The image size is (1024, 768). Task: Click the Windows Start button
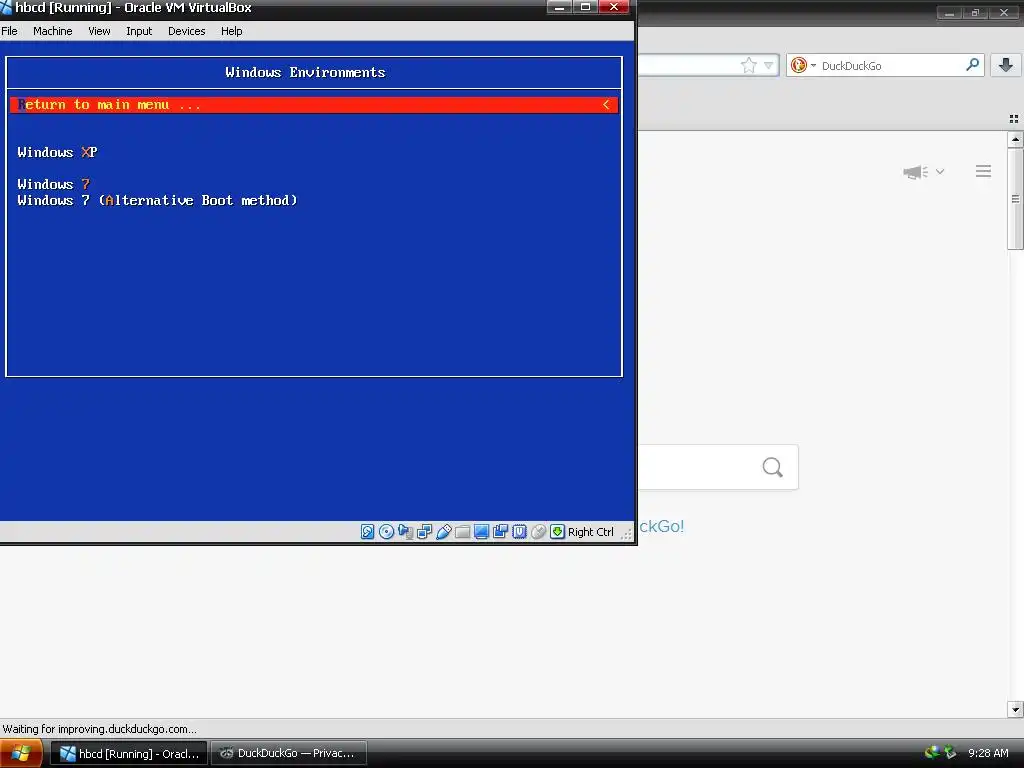[21, 753]
